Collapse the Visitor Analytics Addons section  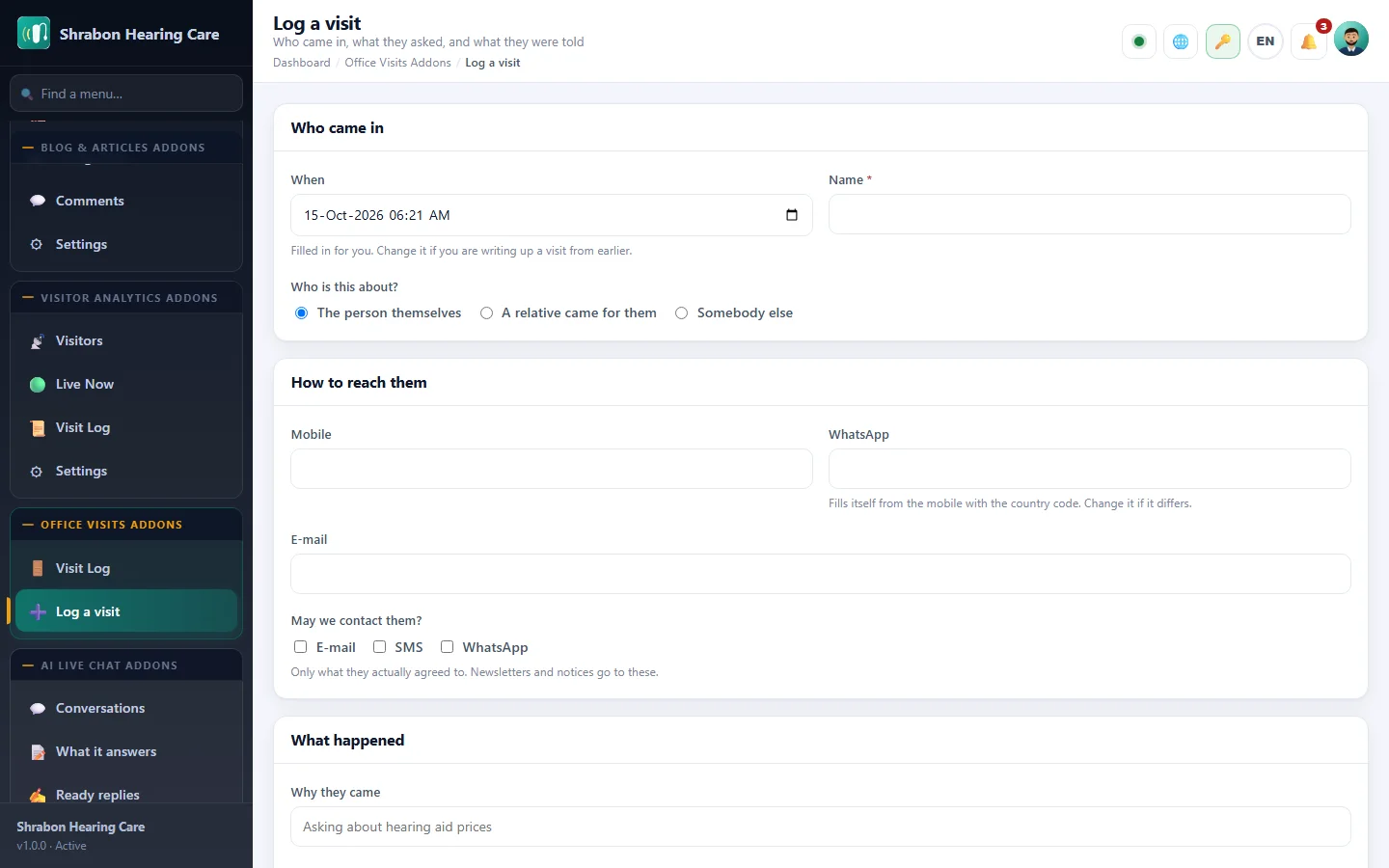pyautogui.click(x=126, y=298)
